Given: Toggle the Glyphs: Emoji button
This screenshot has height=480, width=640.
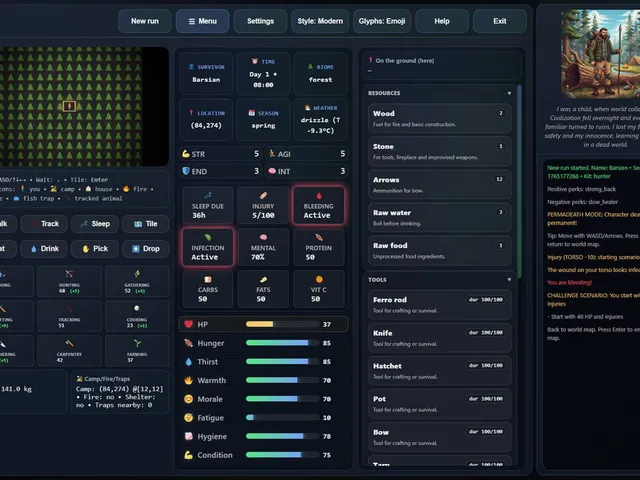Looking at the screenshot, I should coord(382,21).
